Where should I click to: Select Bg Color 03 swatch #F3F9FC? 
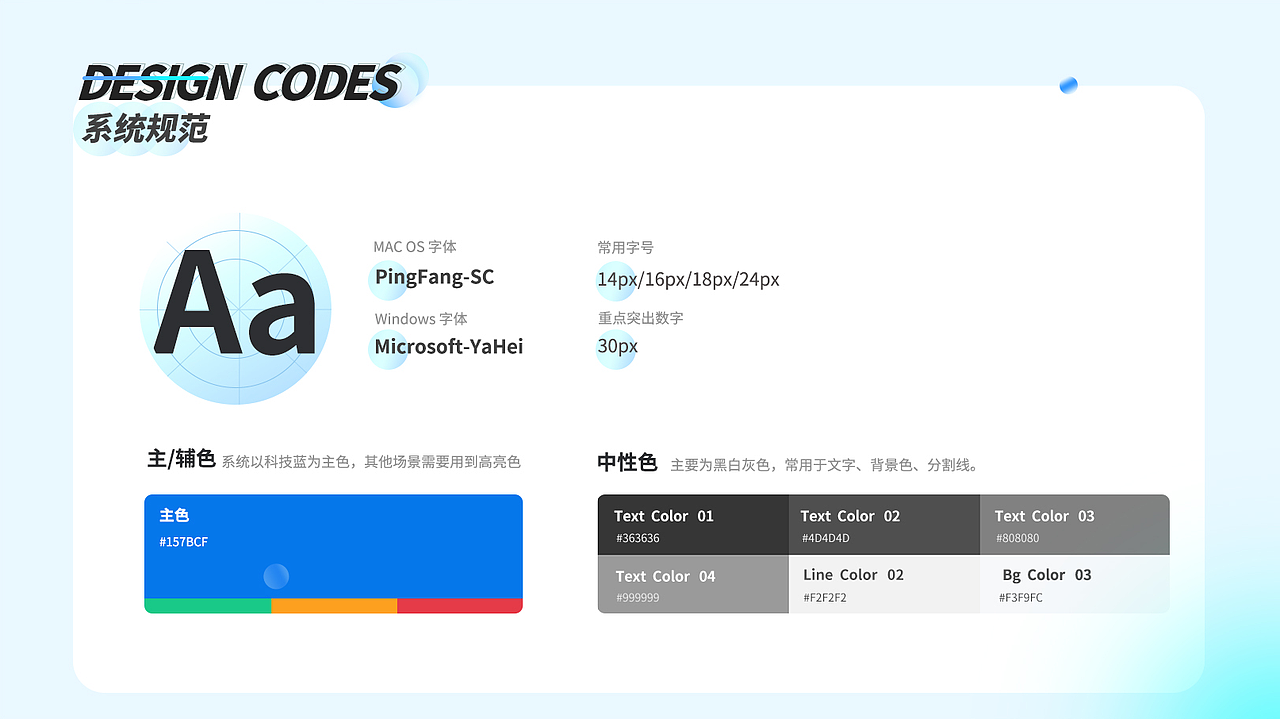click(1075, 584)
